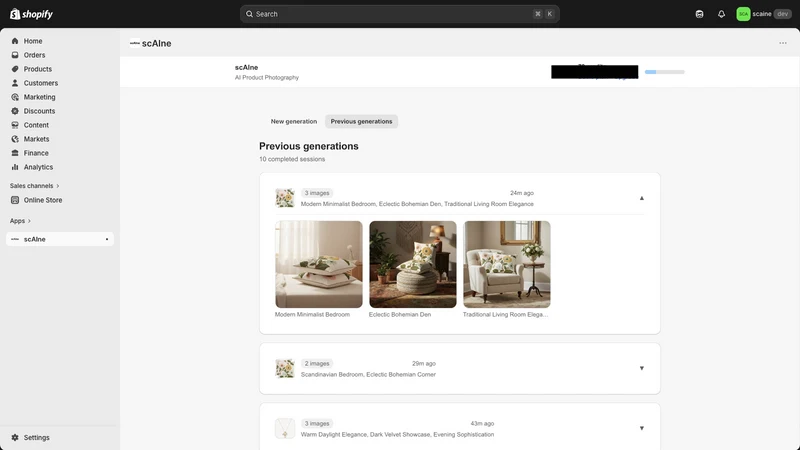
Task: Switch to the New generation tab
Action: (x=294, y=121)
